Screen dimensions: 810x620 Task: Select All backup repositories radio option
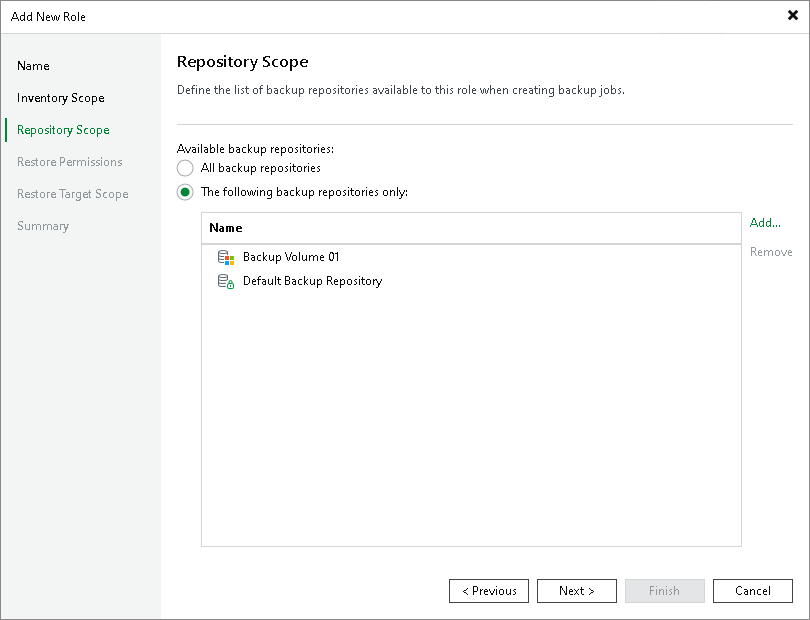coord(185,168)
